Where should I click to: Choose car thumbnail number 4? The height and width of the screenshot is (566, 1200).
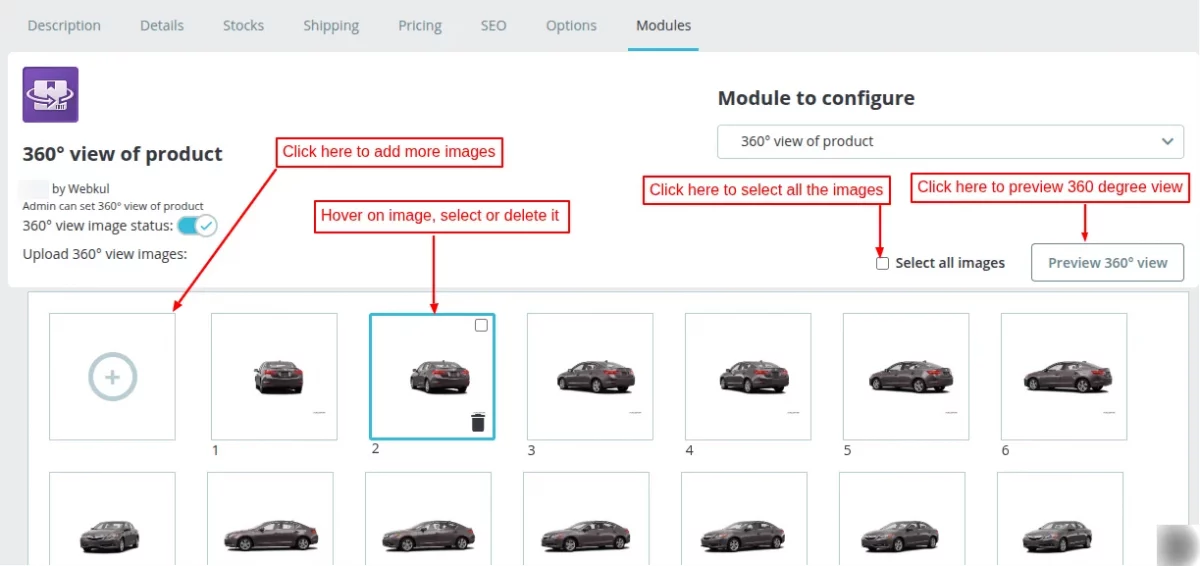coord(748,377)
